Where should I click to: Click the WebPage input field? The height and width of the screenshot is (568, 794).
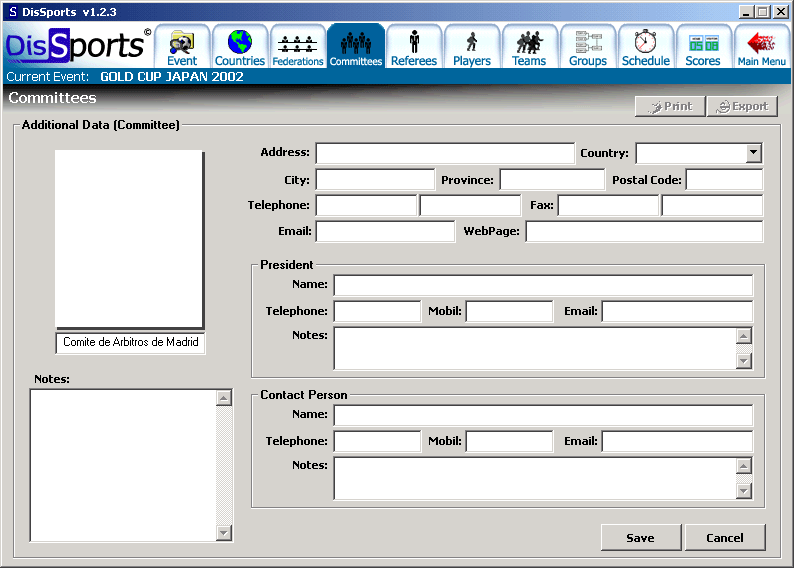[644, 231]
